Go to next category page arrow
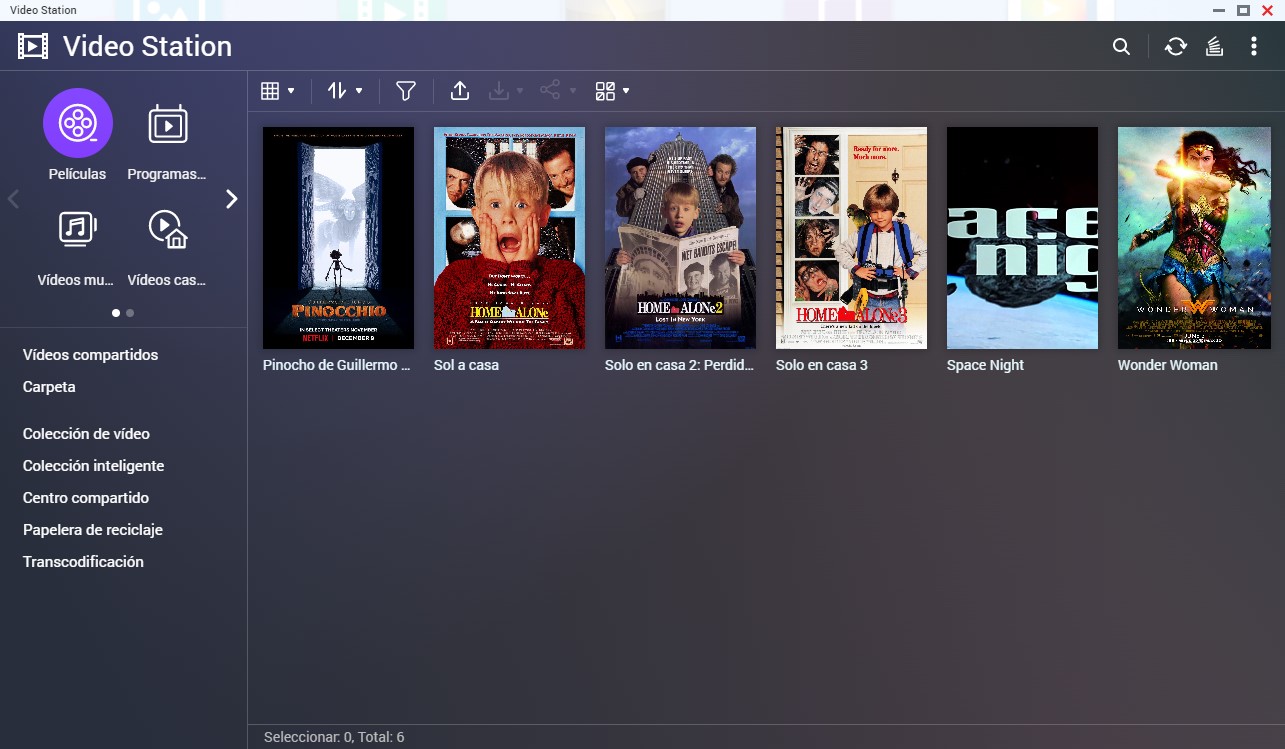The width and height of the screenshot is (1285, 749). (x=232, y=199)
